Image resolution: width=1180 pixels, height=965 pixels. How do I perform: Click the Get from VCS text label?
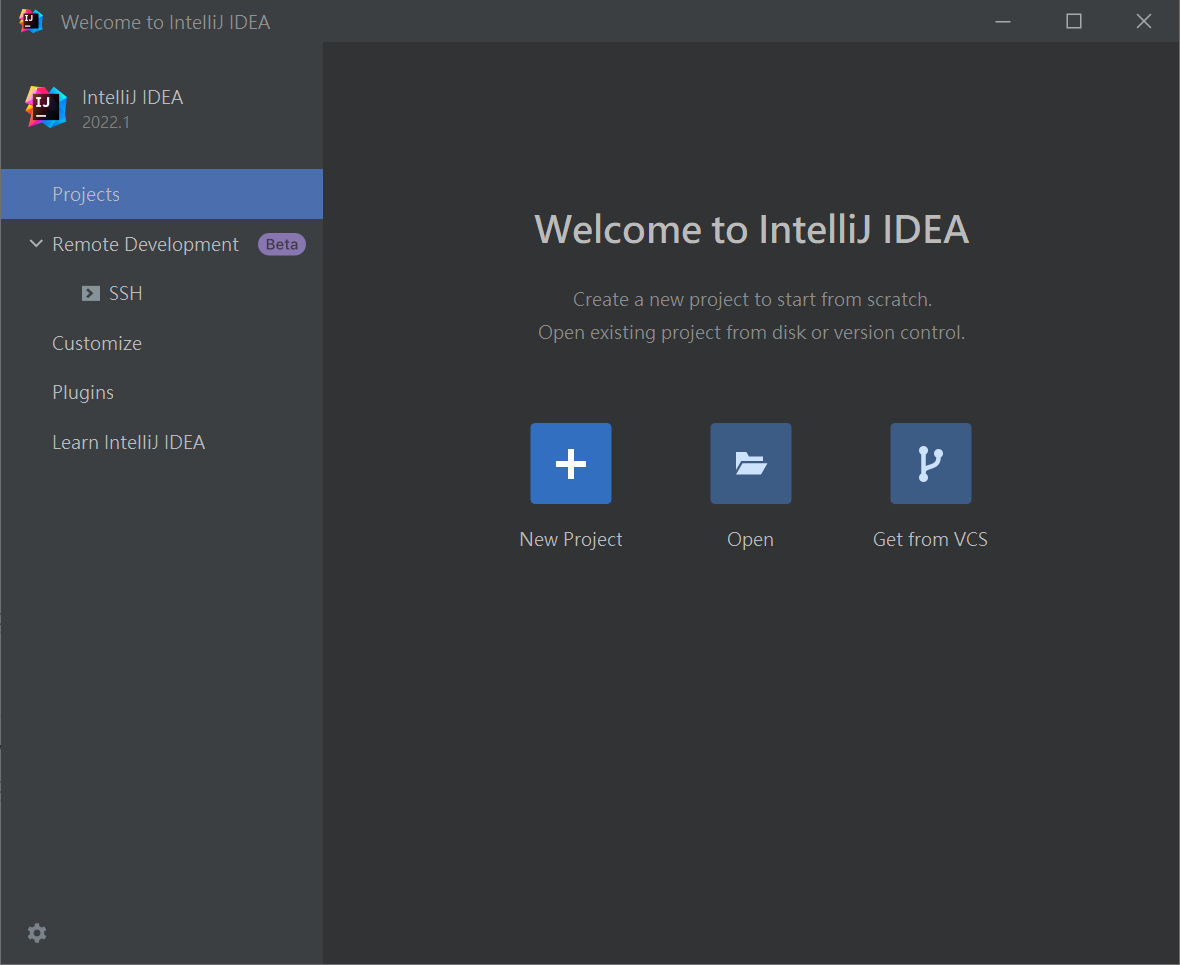click(930, 539)
